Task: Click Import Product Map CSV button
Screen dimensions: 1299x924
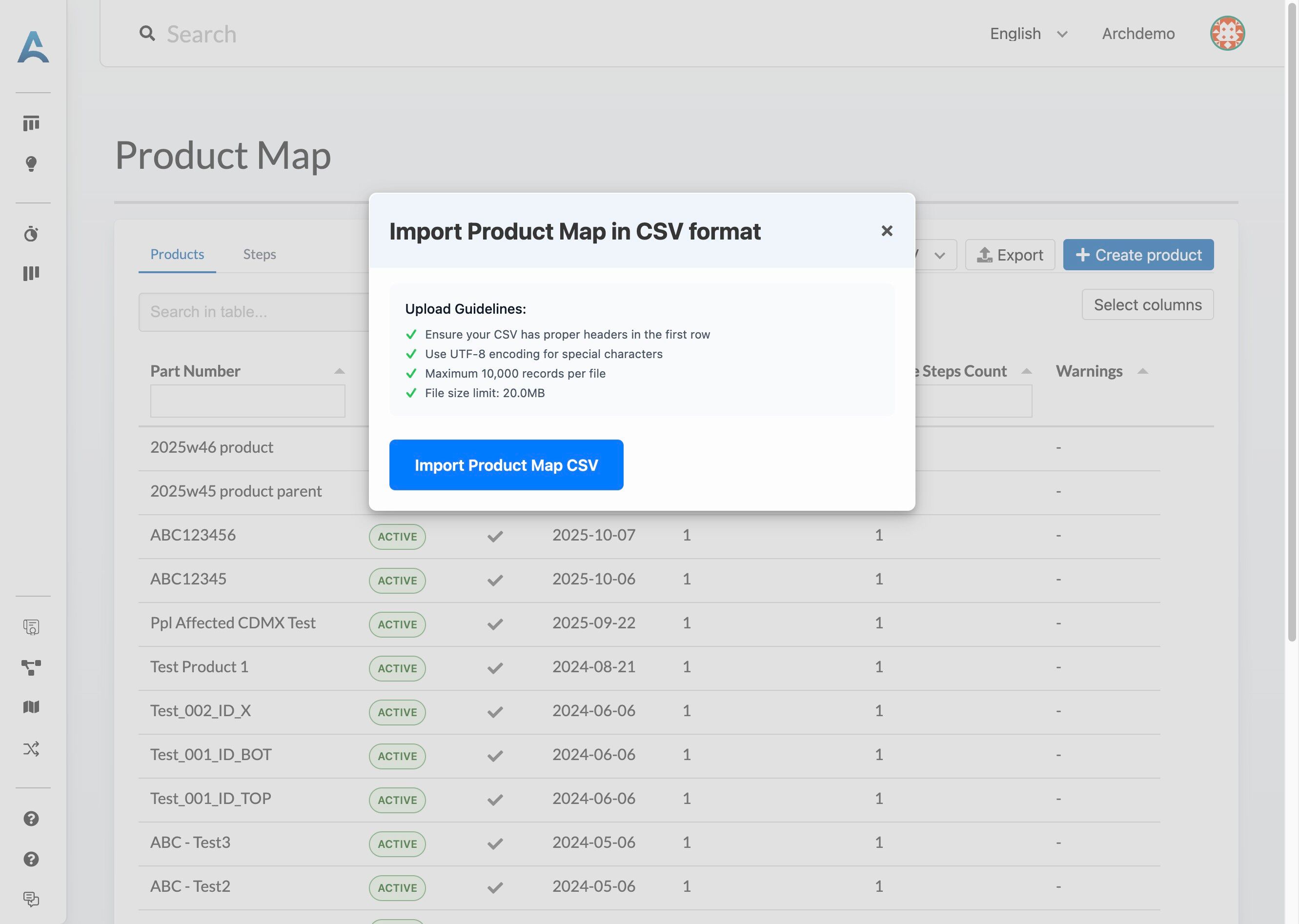Action: [507, 465]
